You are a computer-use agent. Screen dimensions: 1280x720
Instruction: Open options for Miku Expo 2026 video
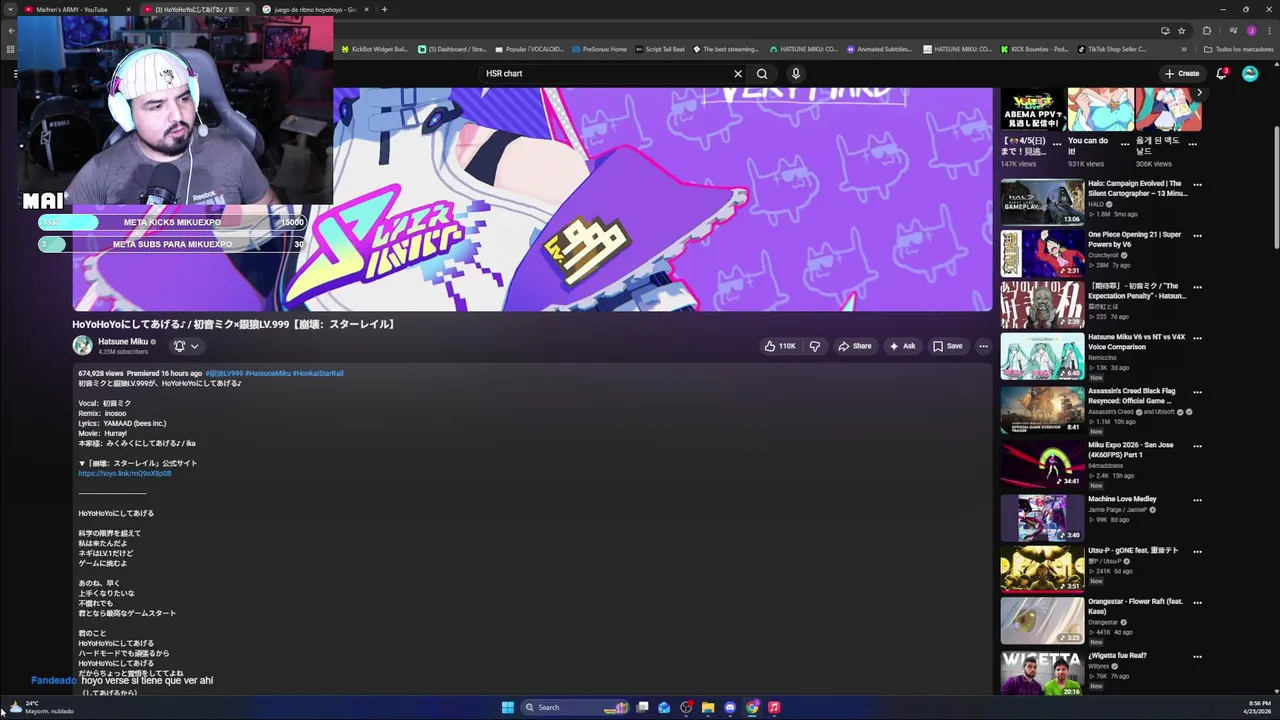click(1197, 446)
